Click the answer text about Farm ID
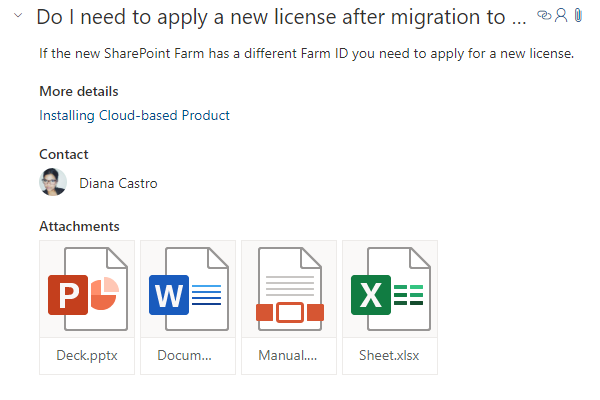Screen dimensions: 600x400 coord(307,53)
